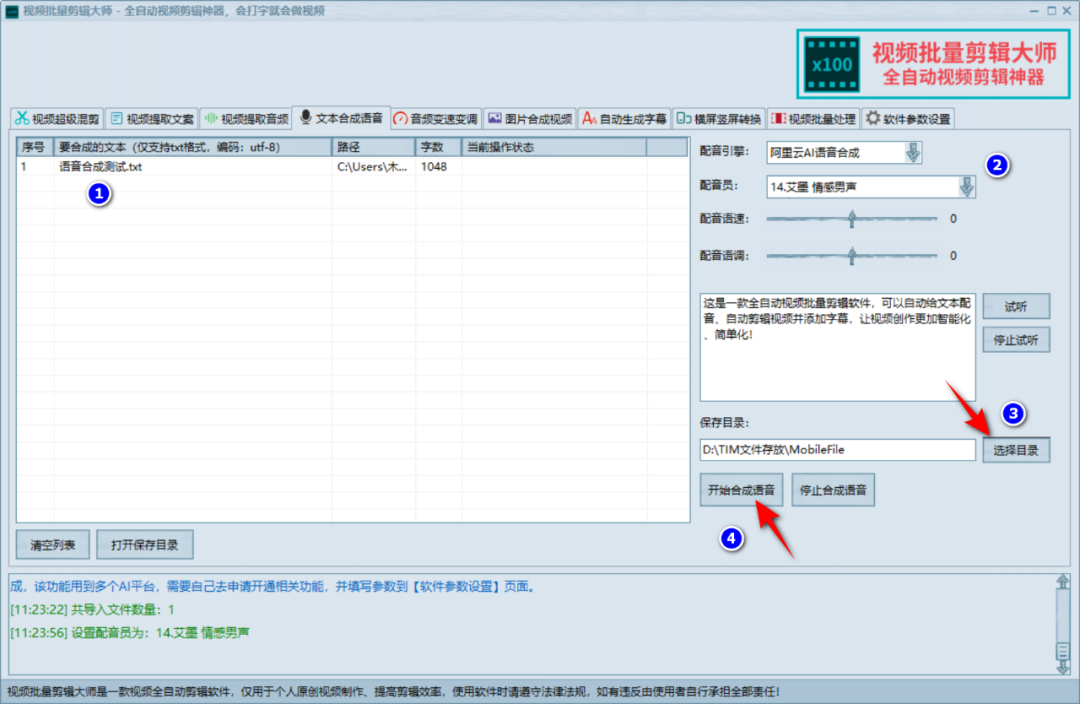Click the log line 共导入文件数量：1

tap(92, 610)
